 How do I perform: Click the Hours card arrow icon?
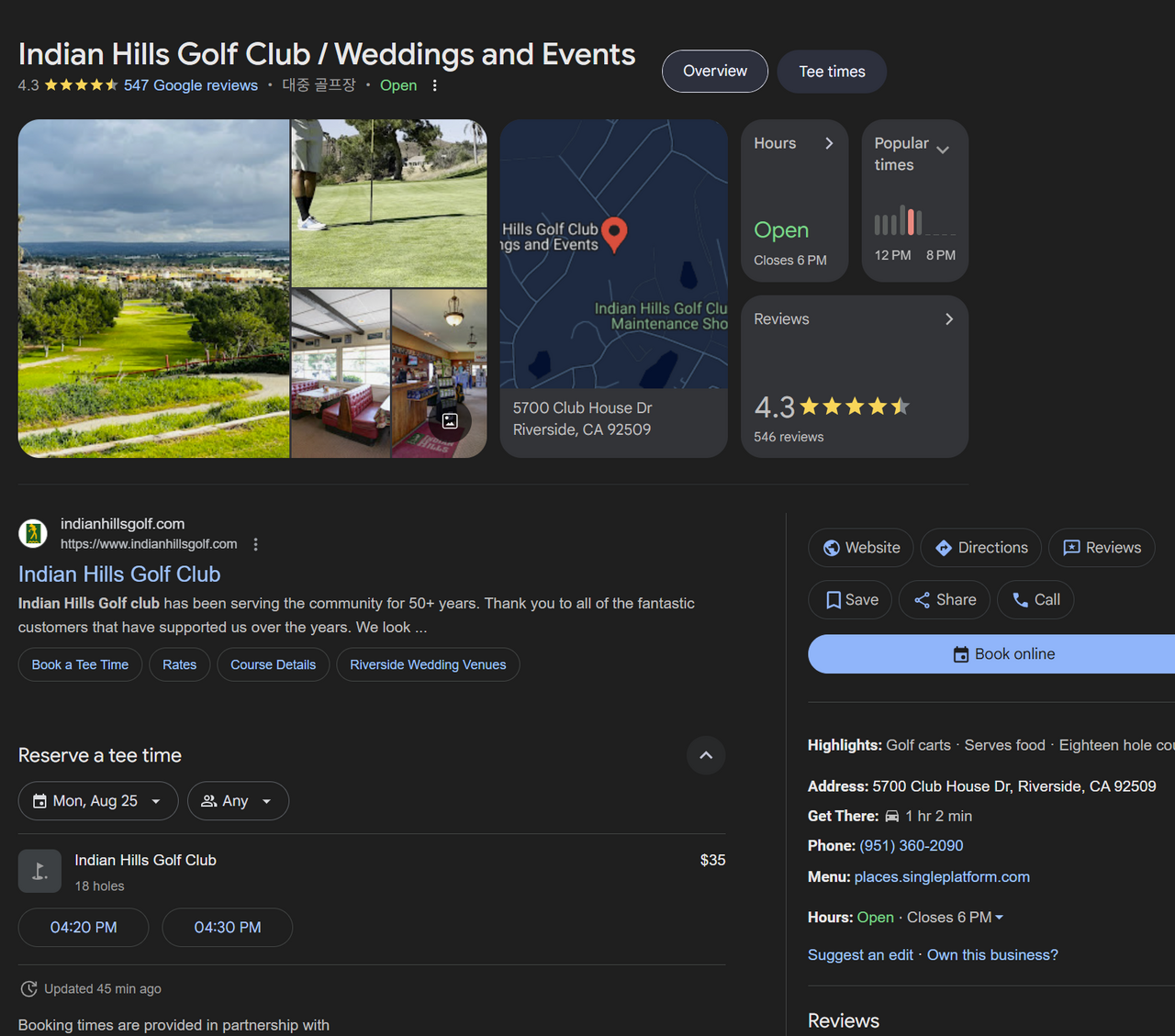click(x=829, y=143)
